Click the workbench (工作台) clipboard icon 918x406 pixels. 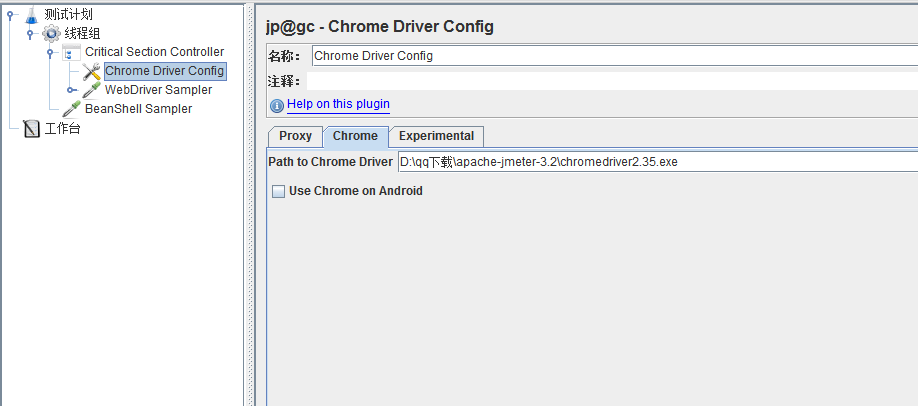pos(31,128)
